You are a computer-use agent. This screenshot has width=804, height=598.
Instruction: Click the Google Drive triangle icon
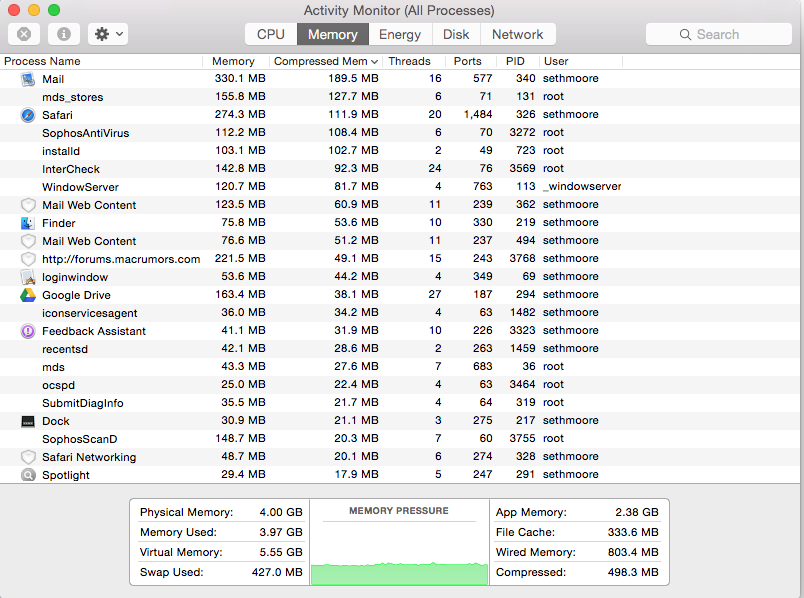tap(28, 295)
